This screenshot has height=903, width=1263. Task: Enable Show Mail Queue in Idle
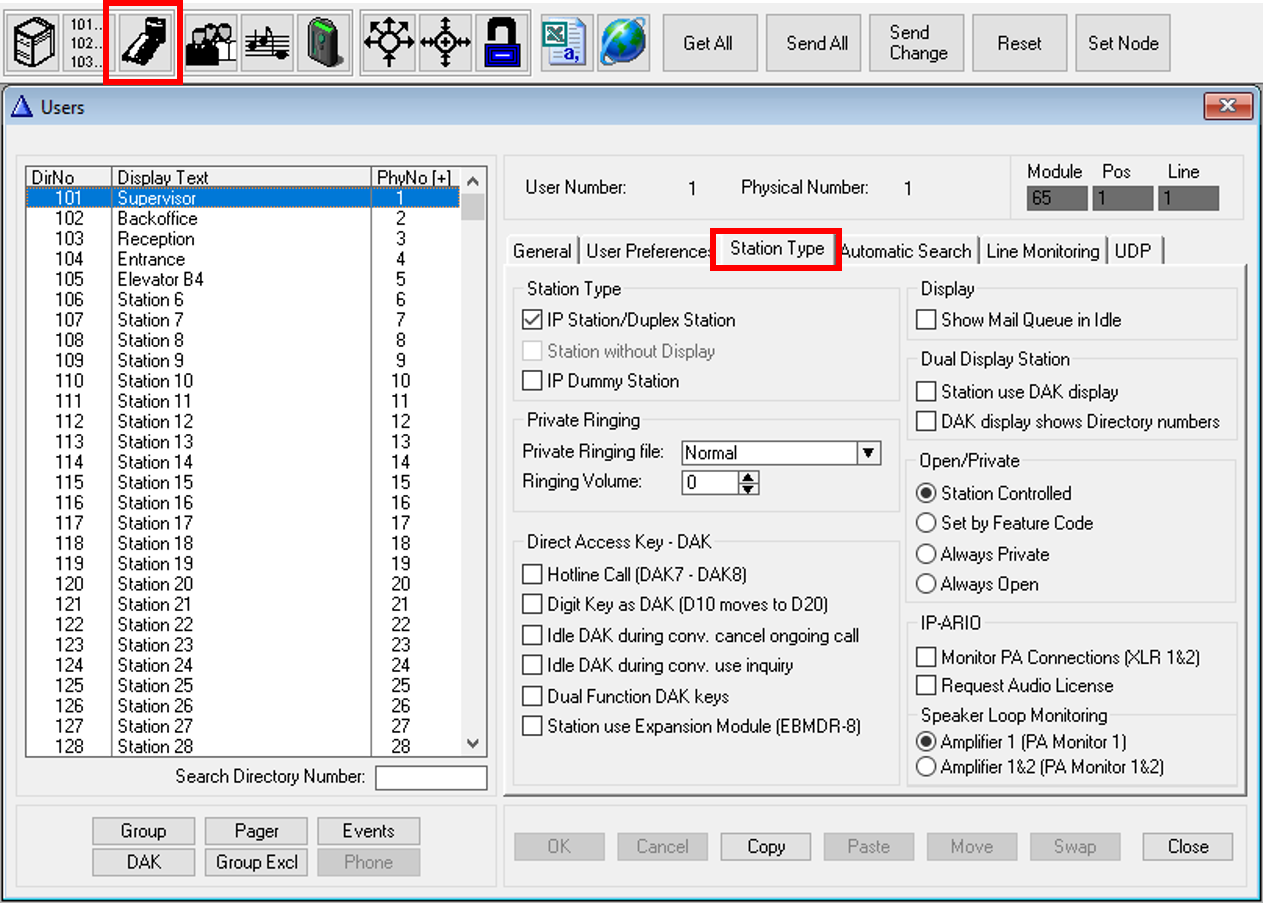point(926,321)
